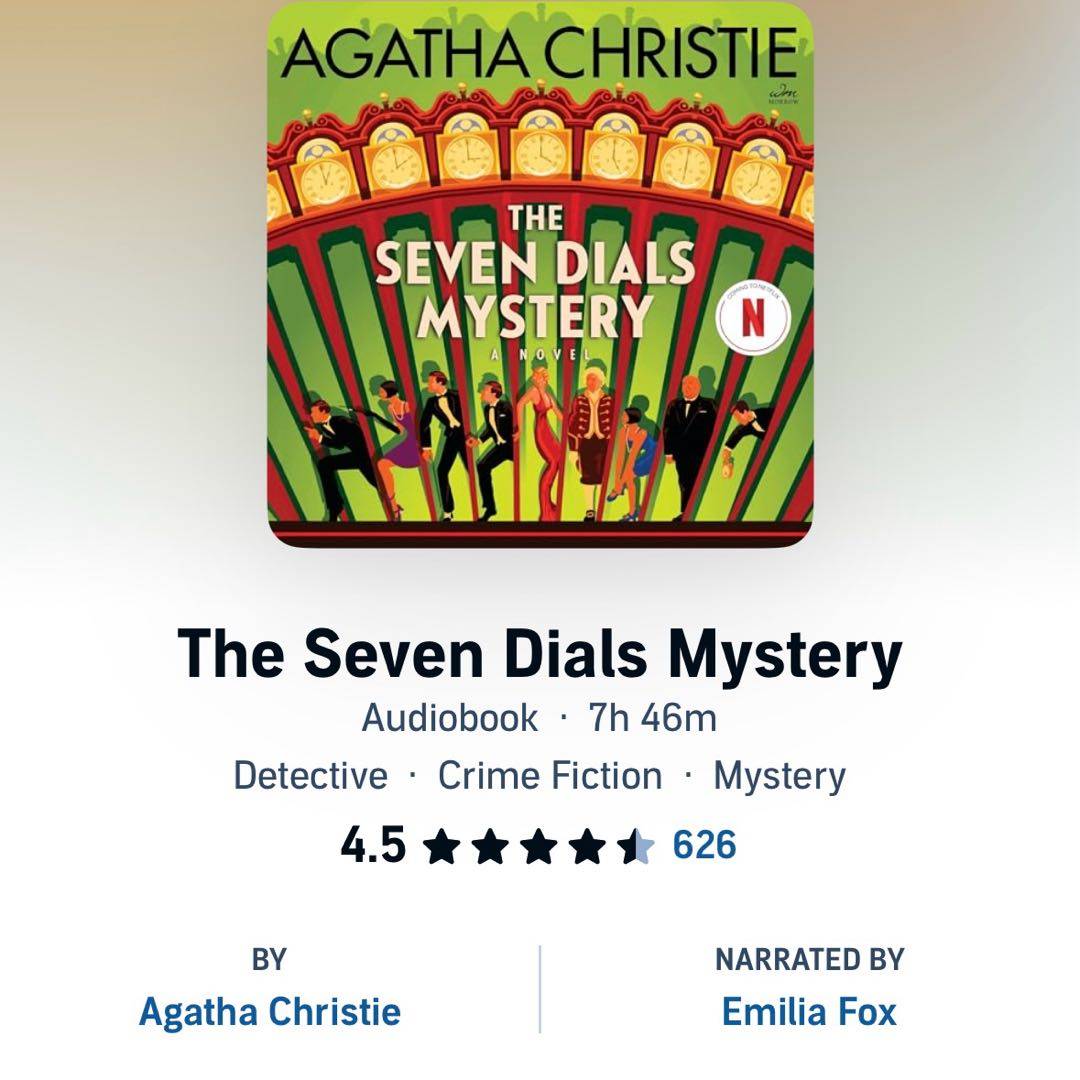Click the half-filled fifth rating star
Screen dimensions: 1080x1080
[x=634, y=847]
